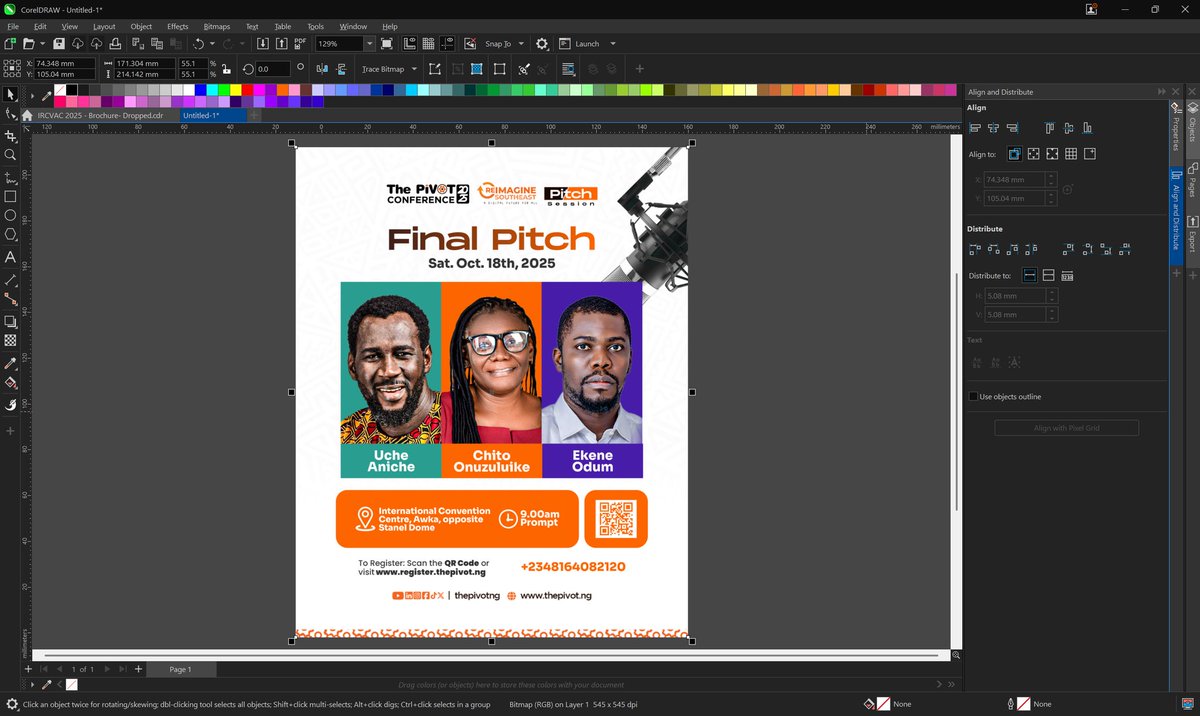Viewport: 1200px width, 716px height.
Task: Select the Ellipse tool
Action: click(x=10, y=215)
